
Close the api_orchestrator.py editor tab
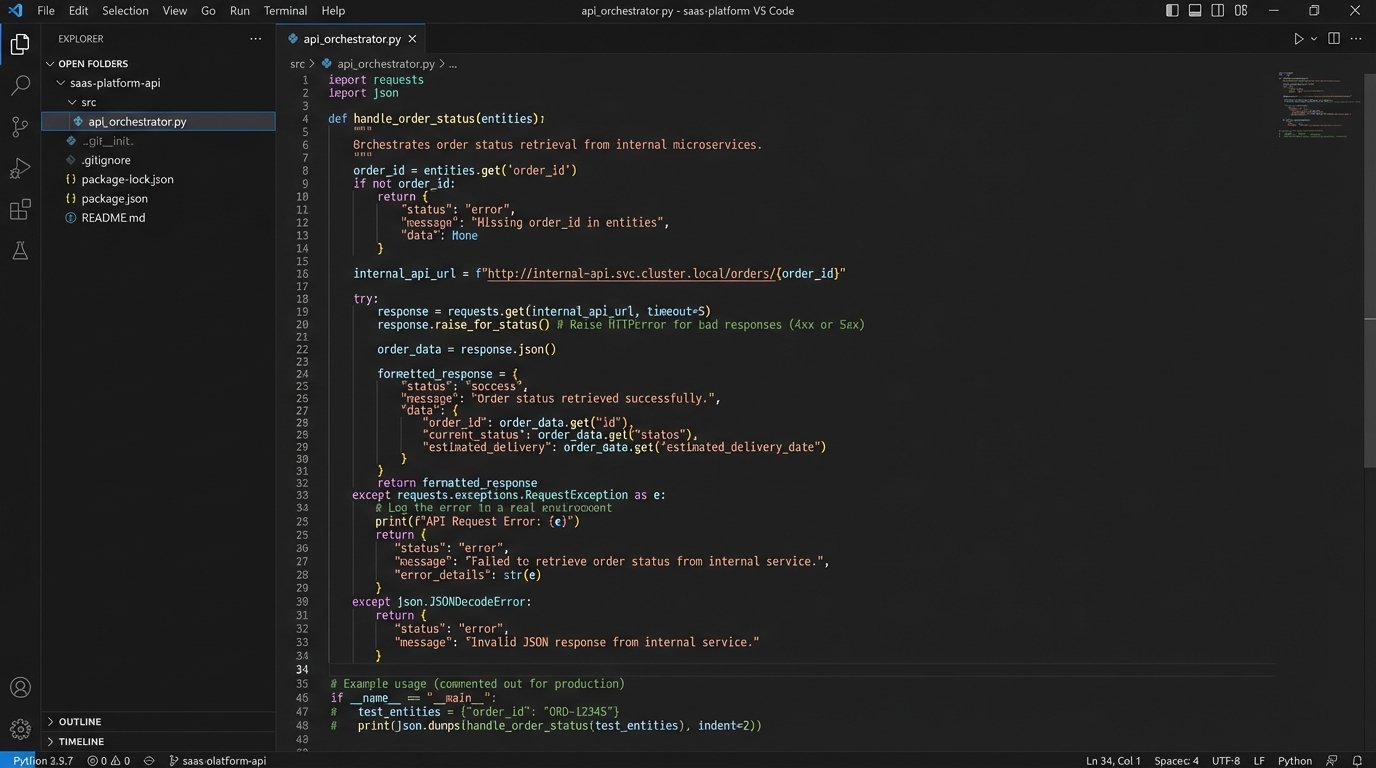click(x=412, y=39)
